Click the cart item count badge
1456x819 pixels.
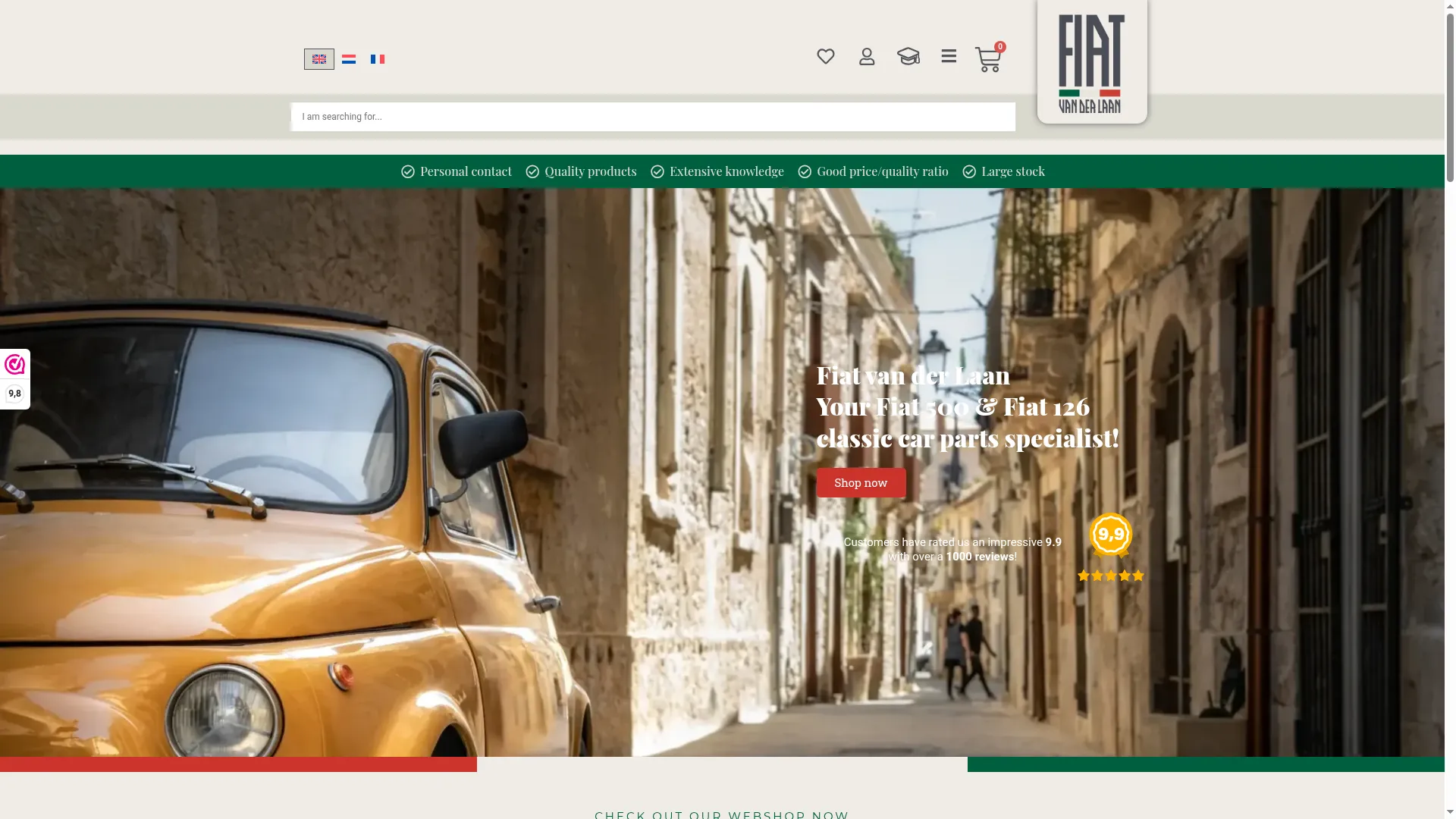1000,47
